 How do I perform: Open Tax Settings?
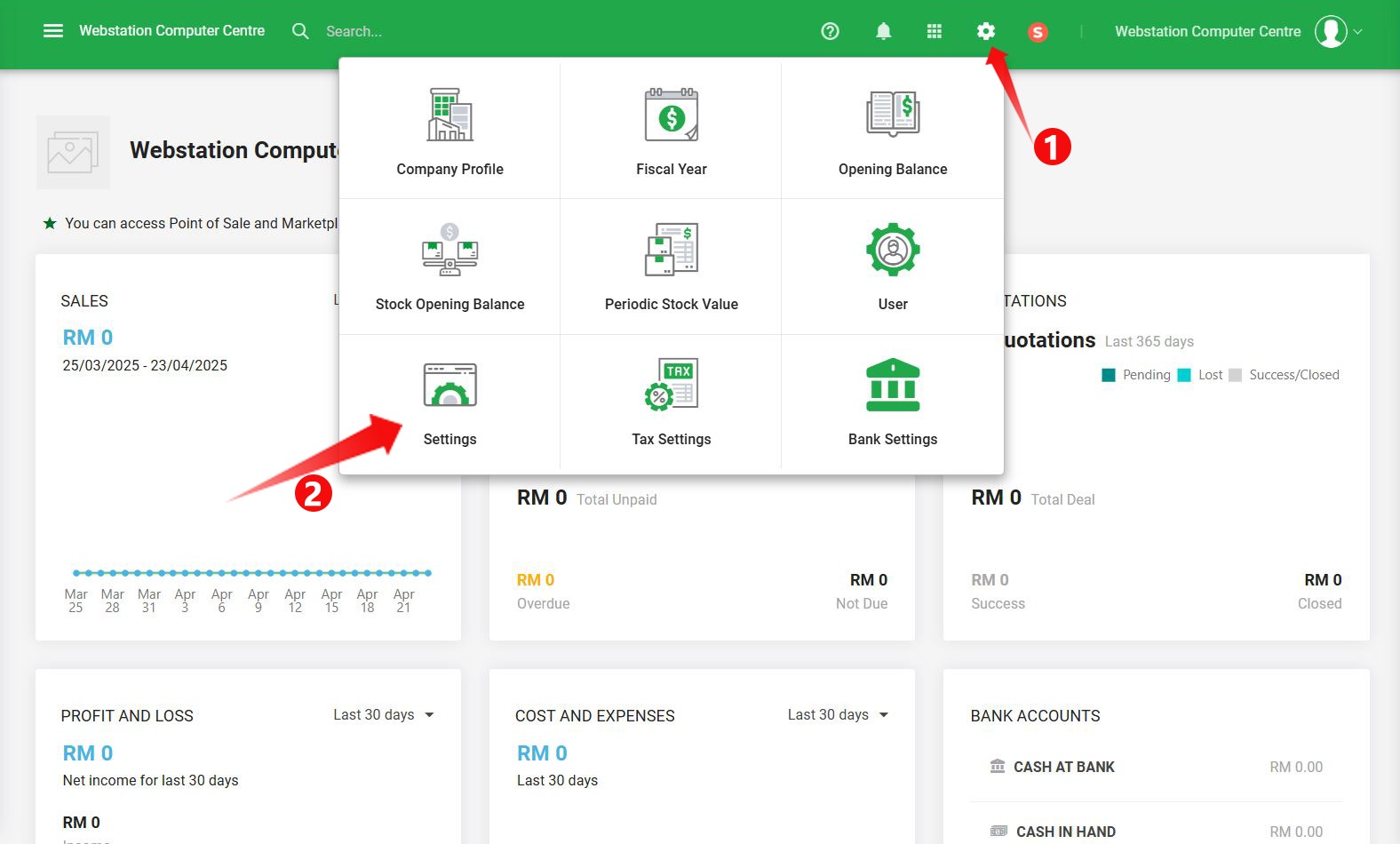671,402
